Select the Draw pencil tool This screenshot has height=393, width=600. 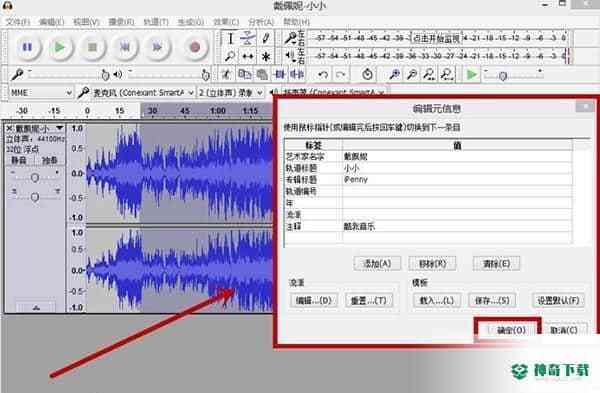coord(266,38)
